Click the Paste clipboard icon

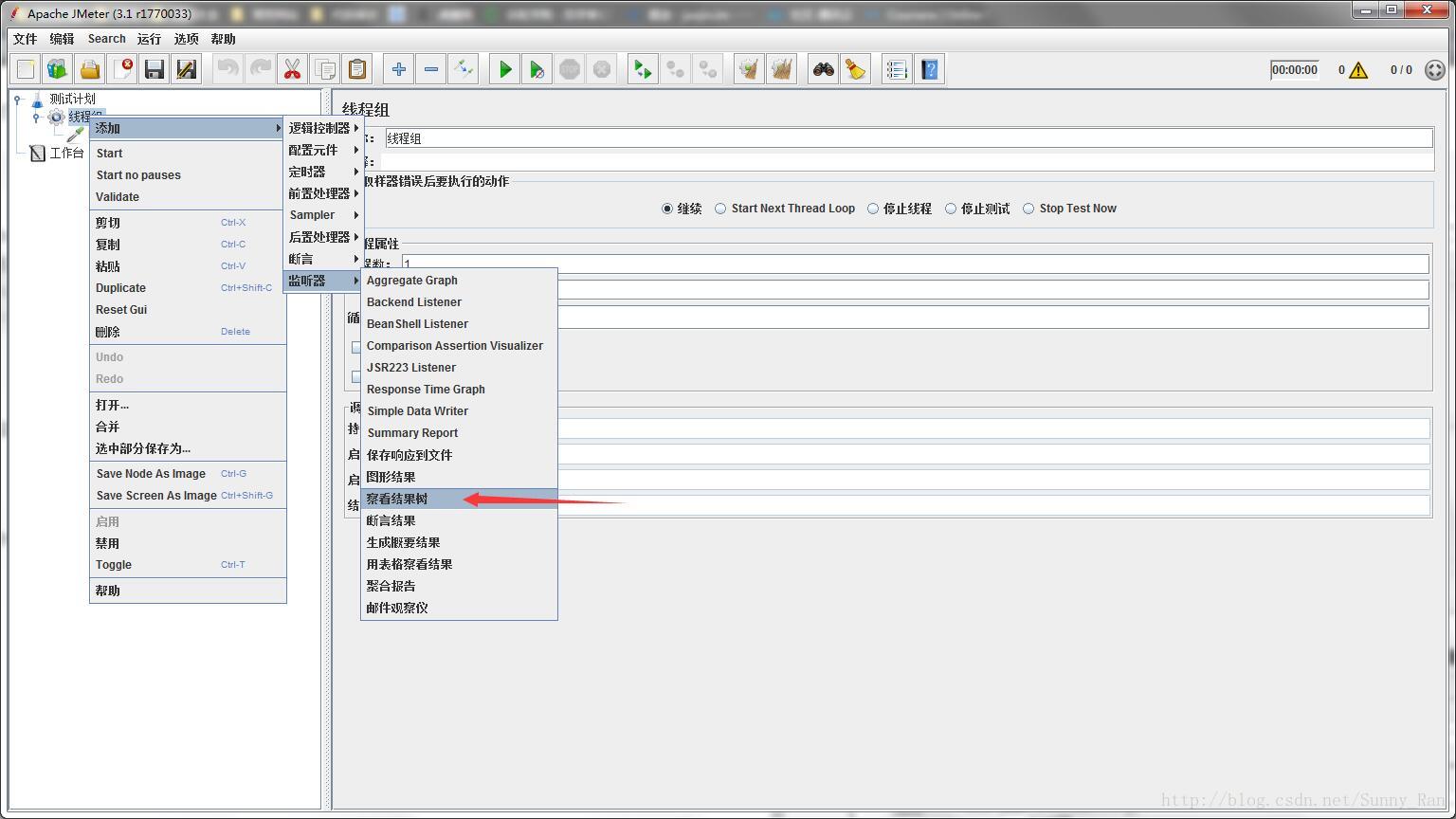357,69
